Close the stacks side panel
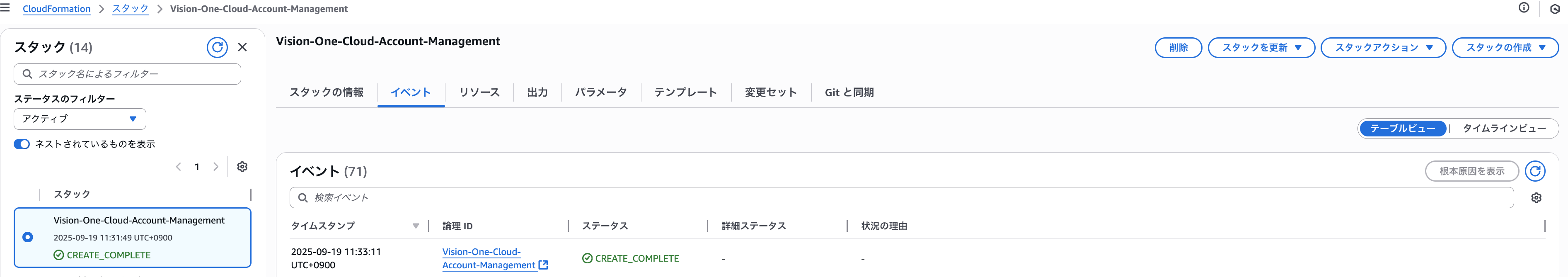1568x277 pixels. click(x=242, y=47)
